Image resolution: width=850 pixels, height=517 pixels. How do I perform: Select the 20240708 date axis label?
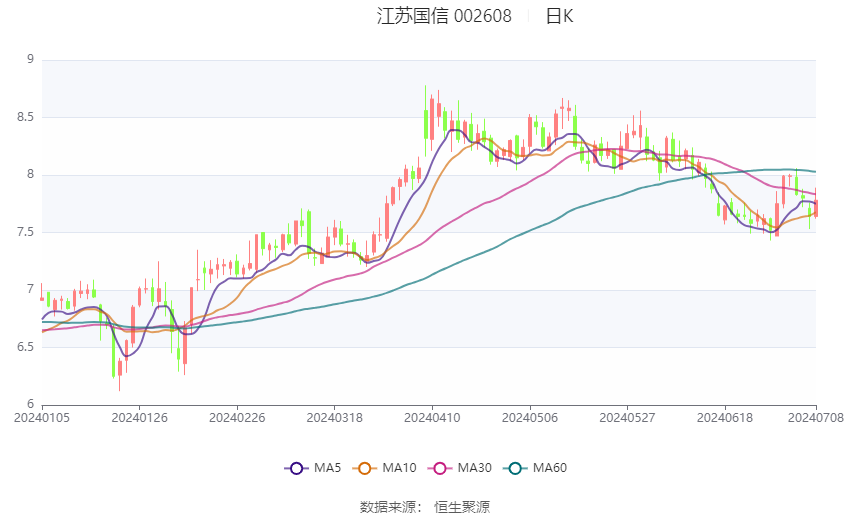click(x=816, y=418)
